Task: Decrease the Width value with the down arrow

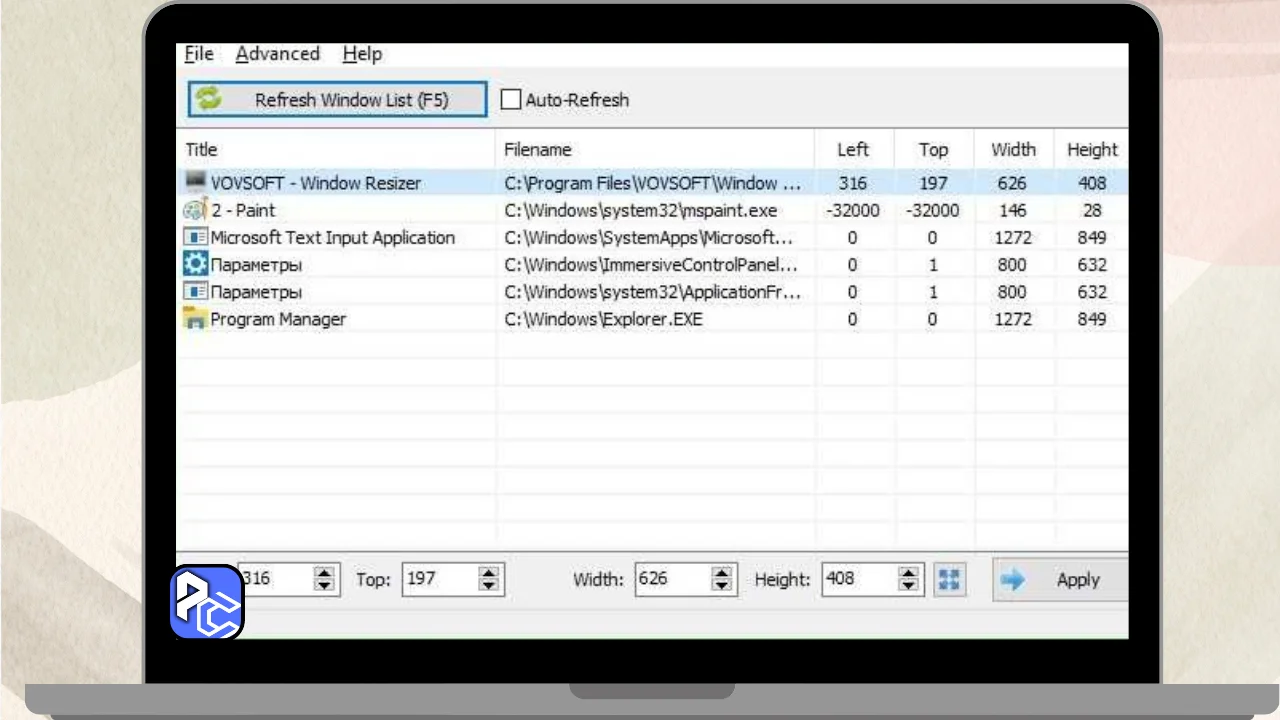Action: click(722, 586)
